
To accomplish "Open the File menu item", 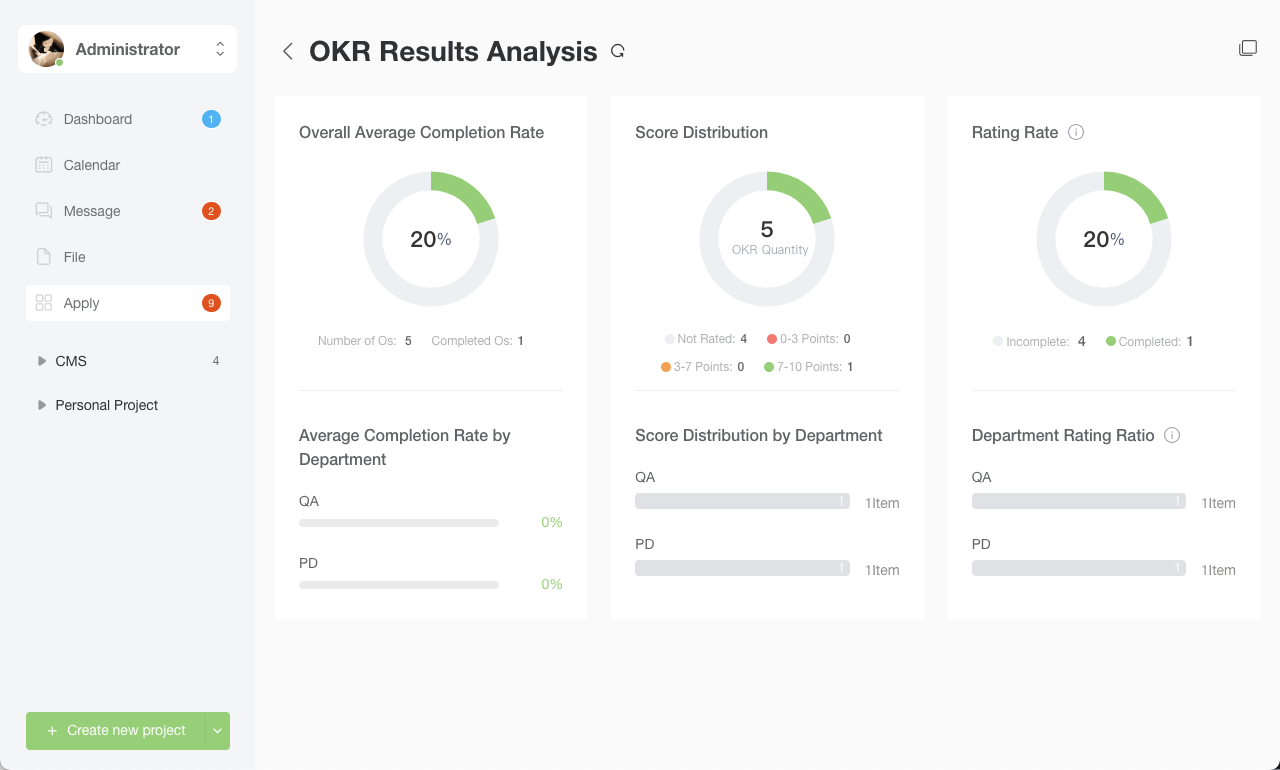I will tap(128, 257).
